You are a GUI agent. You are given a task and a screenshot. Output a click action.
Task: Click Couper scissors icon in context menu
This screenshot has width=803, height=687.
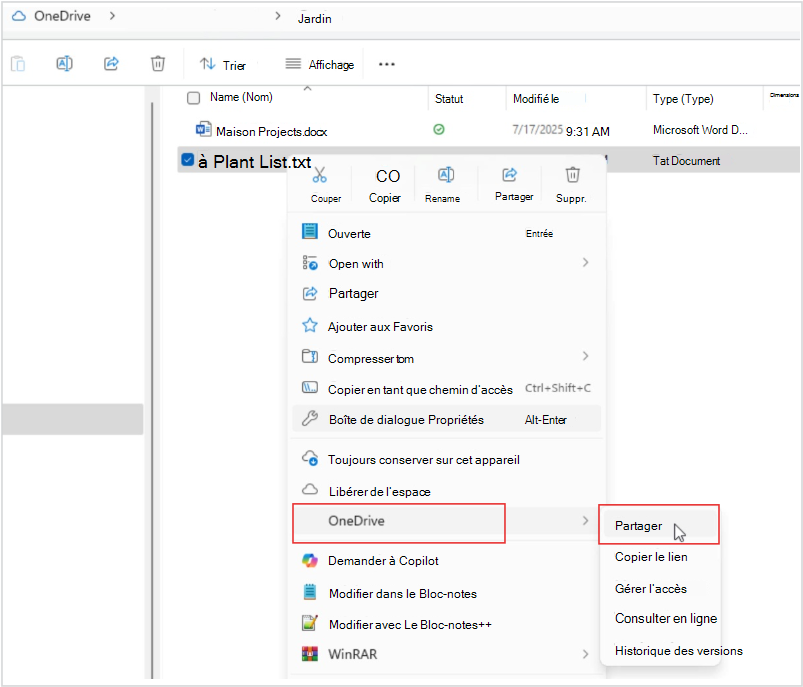coord(320,176)
